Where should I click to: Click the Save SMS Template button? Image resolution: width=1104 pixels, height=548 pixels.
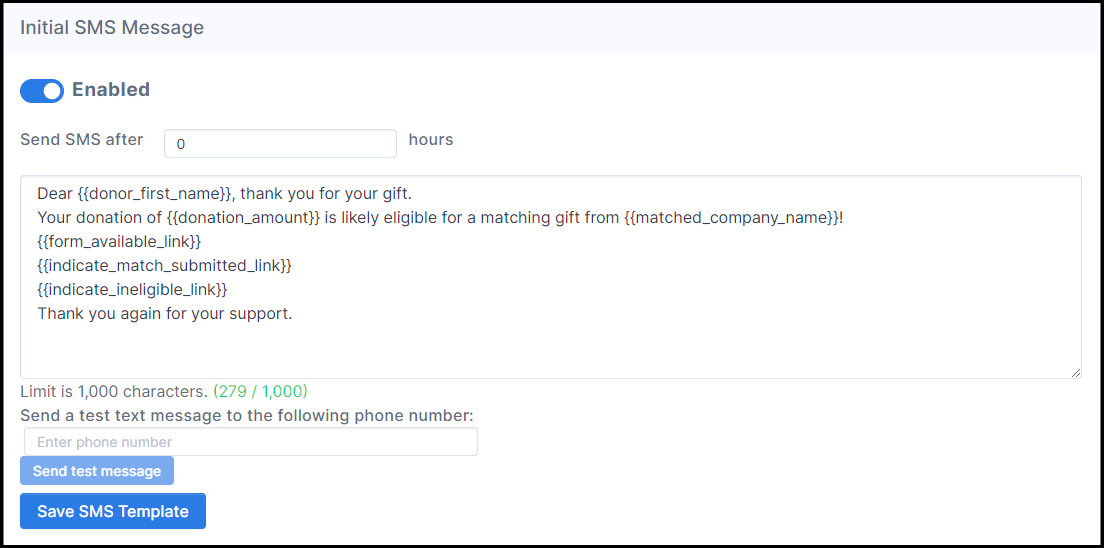113,511
